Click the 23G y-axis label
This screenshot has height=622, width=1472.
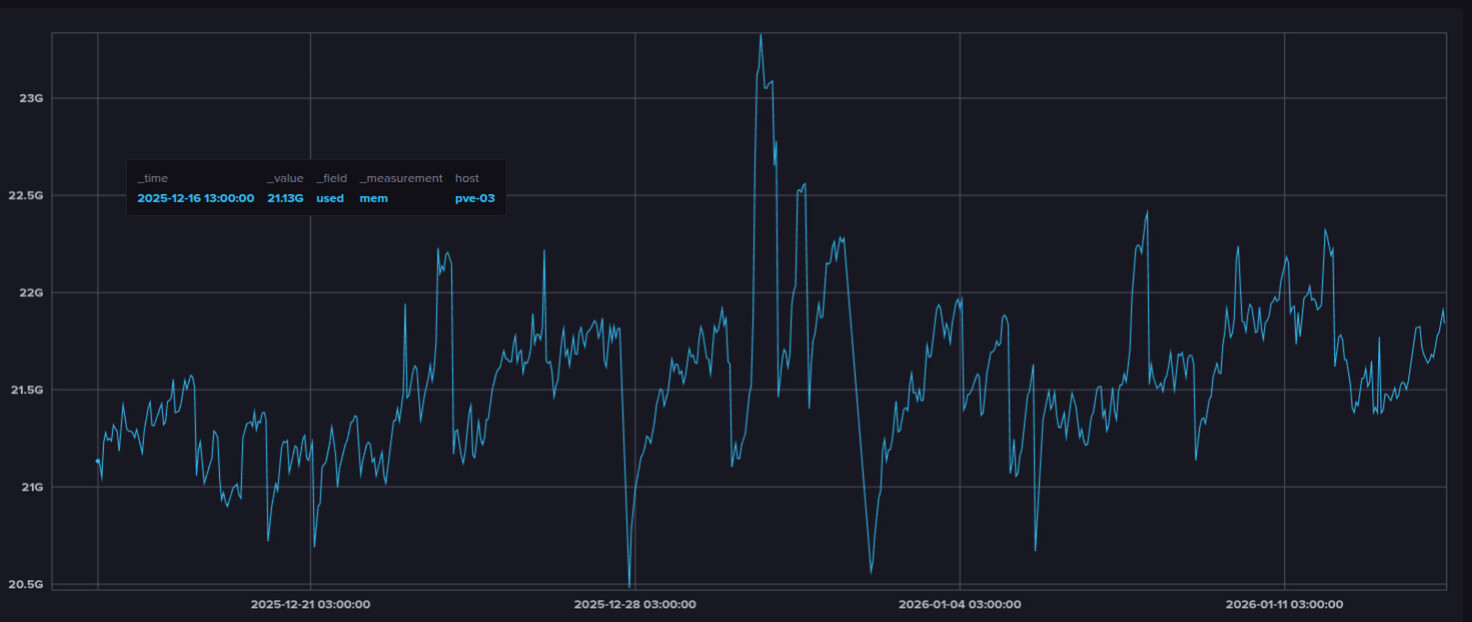tap(31, 98)
